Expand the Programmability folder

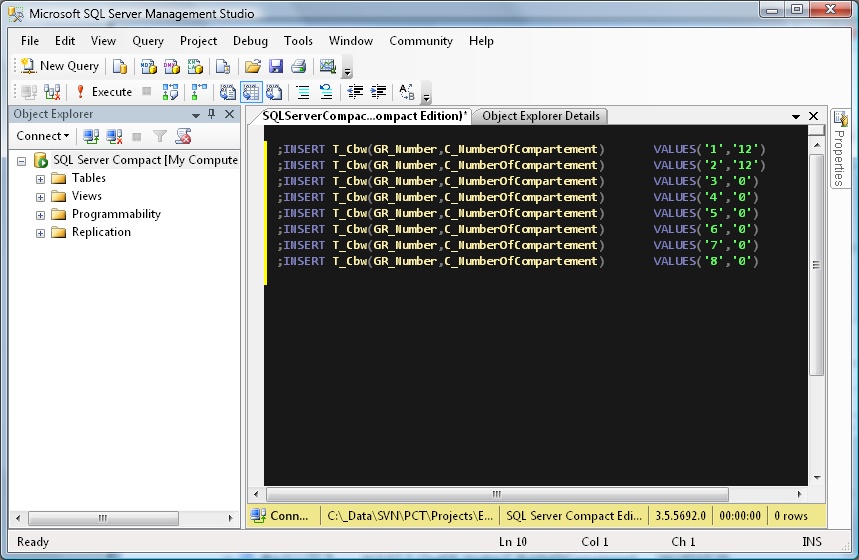(x=40, y=215)
